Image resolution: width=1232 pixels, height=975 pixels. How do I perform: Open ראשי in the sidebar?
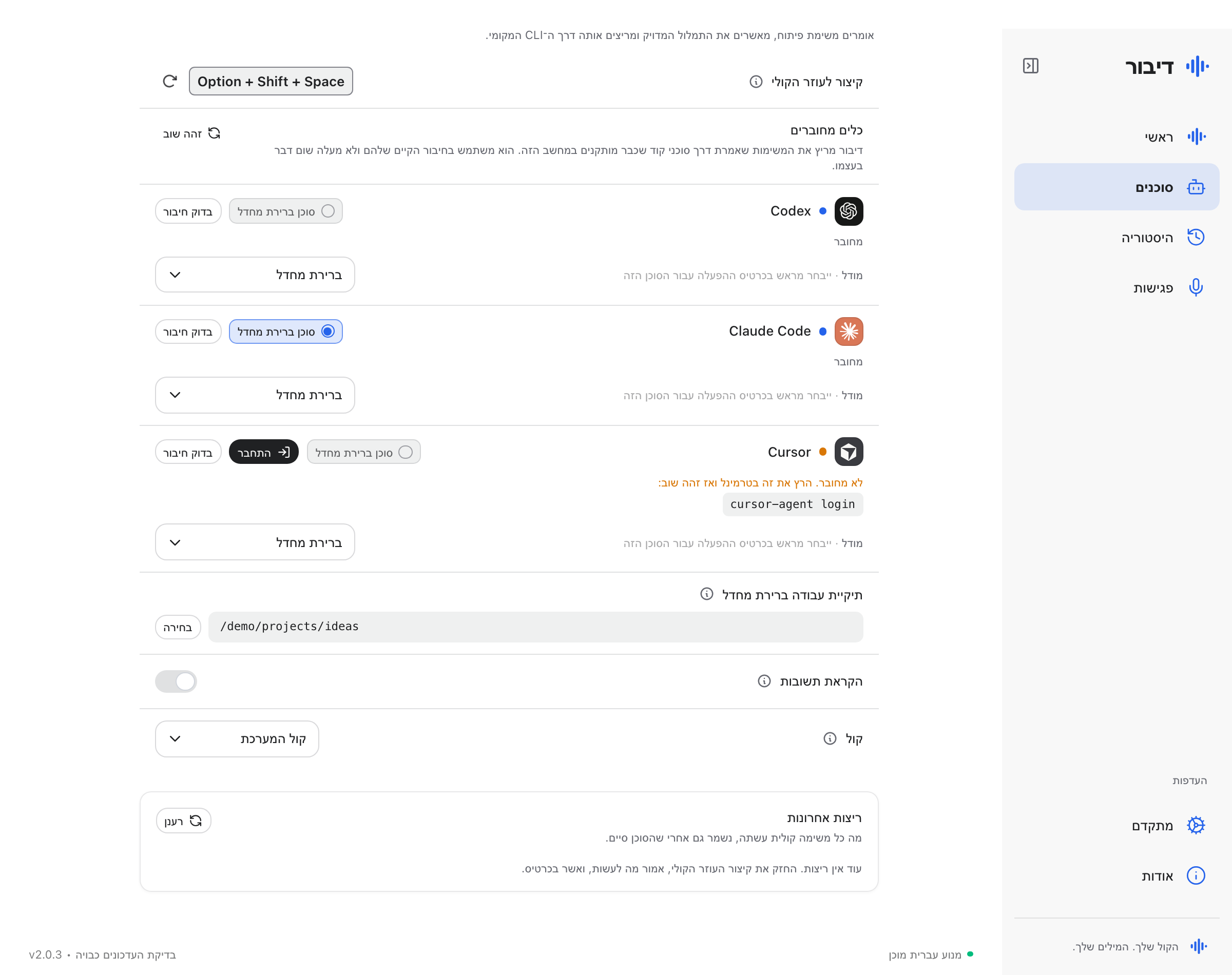point(1116,137)
